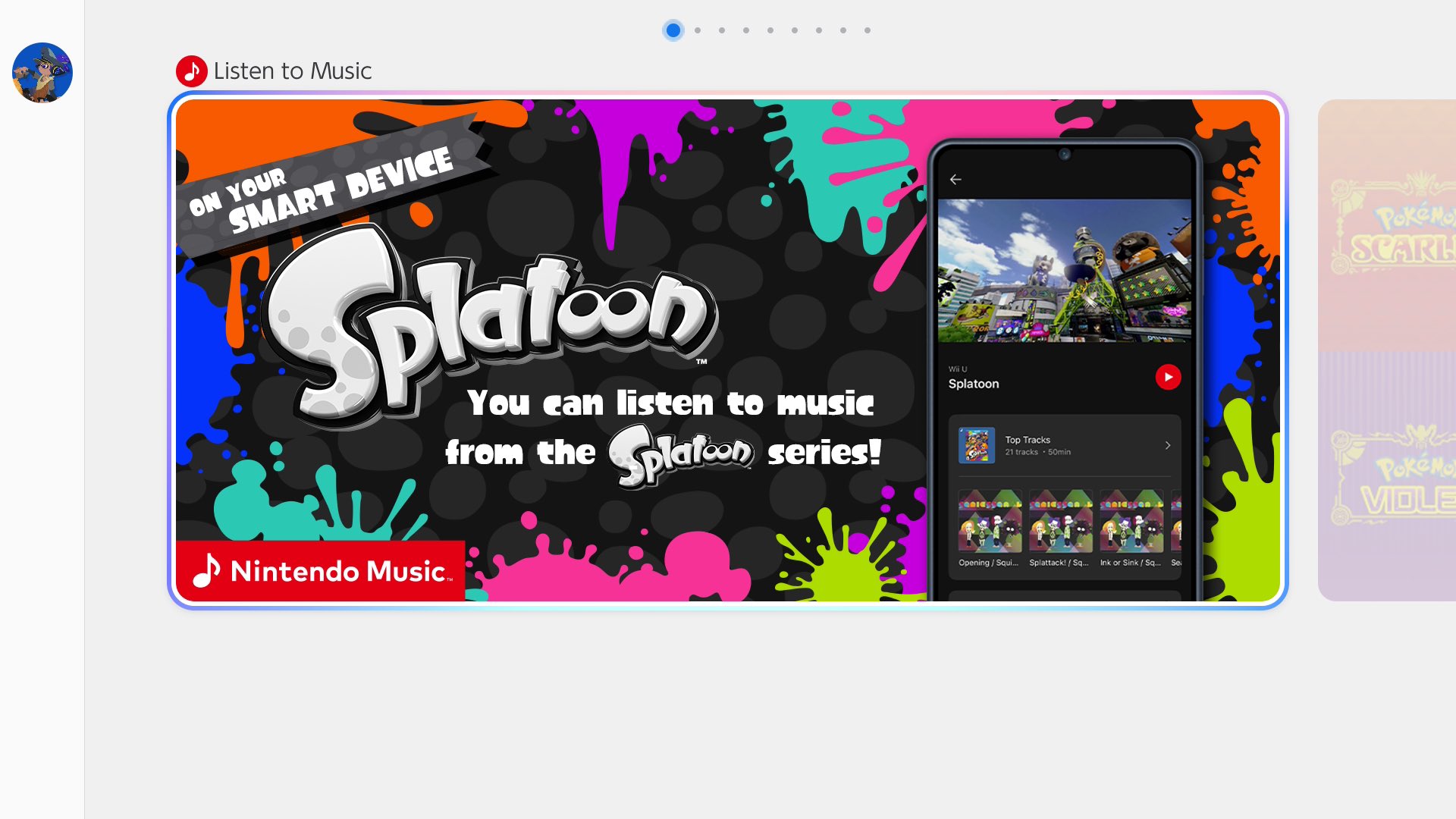
Task: Select the third carousel page dot
Action: pos(722,30)
